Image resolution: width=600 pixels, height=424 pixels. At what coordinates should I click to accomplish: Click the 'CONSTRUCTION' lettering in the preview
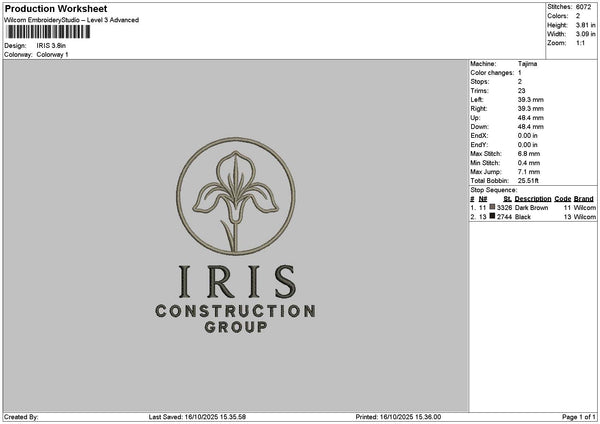coord(235,311)
